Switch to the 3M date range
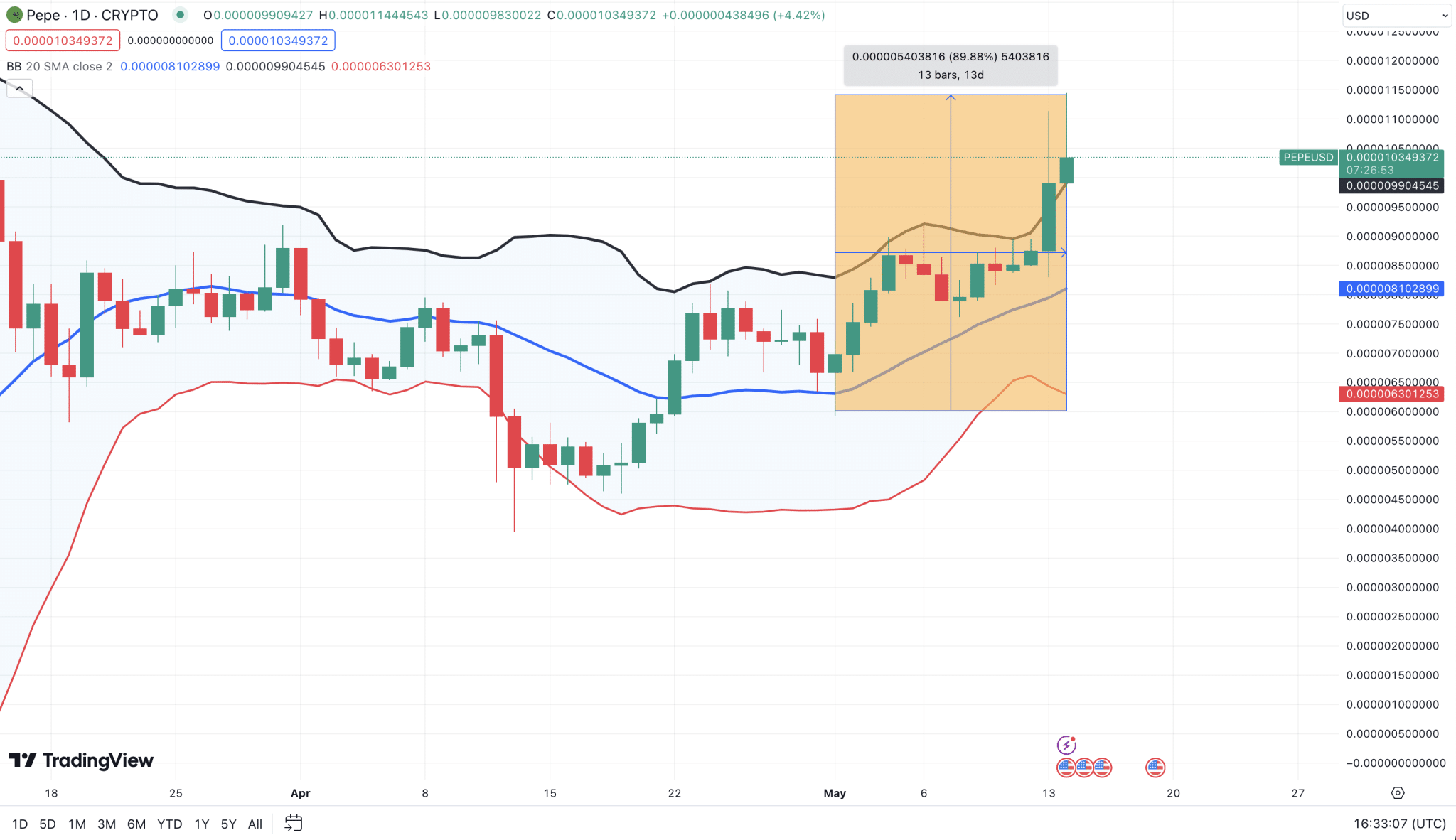This screenshot has width=1456, height=840. point(107,824)
